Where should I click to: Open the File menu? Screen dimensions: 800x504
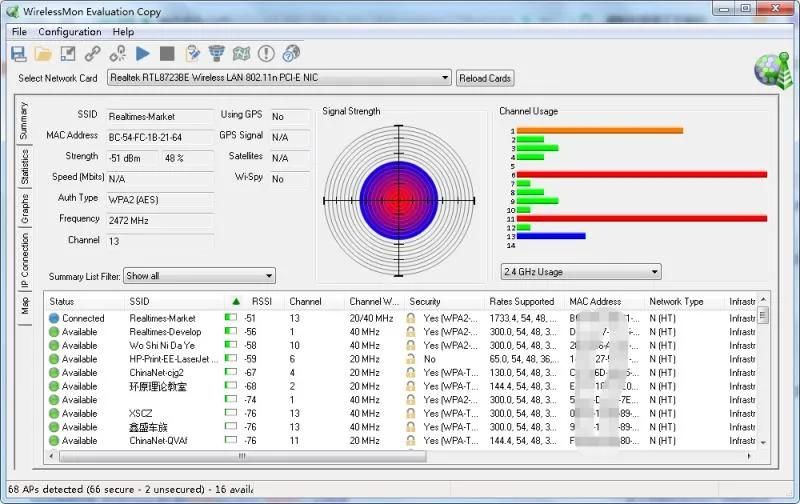coord(19,32)
